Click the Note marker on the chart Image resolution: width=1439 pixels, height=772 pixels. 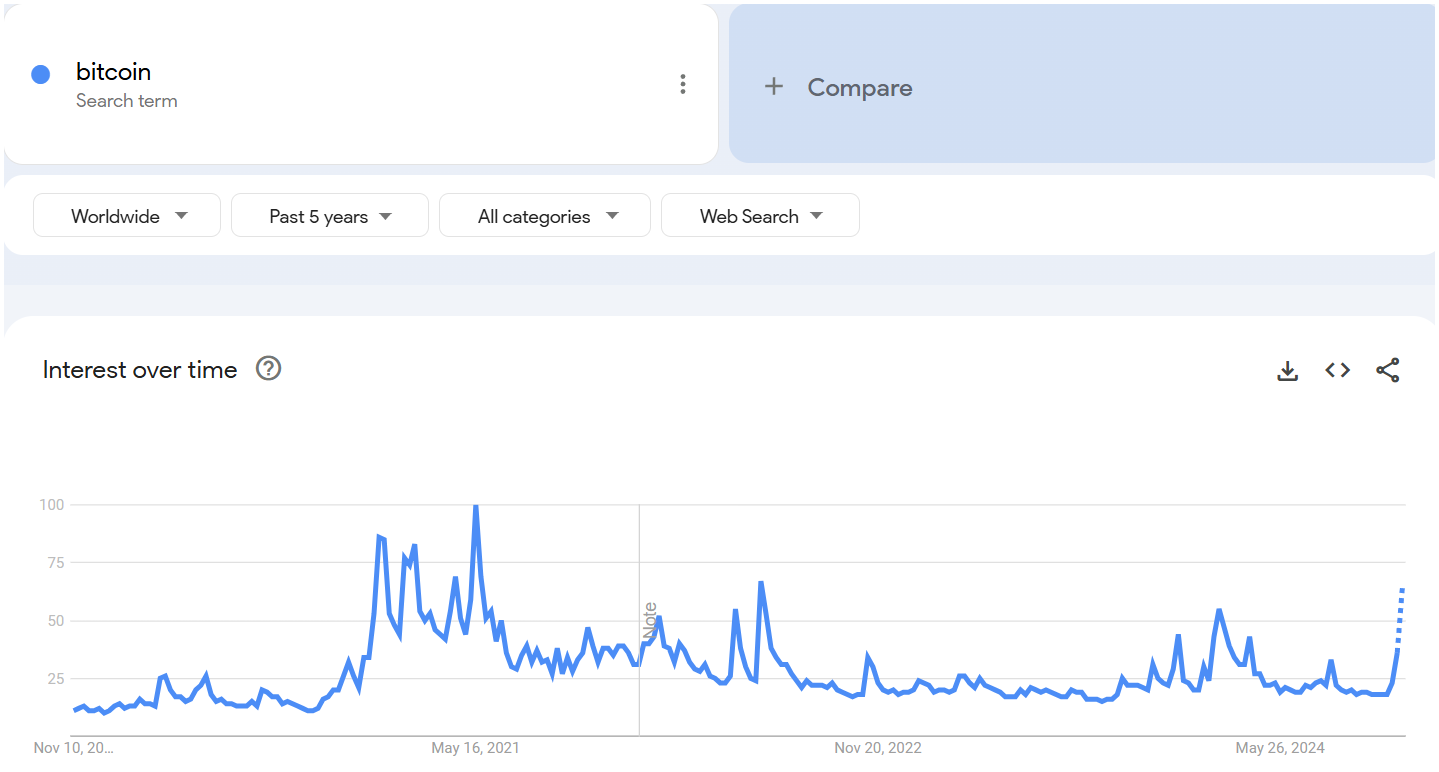point(650,620)
